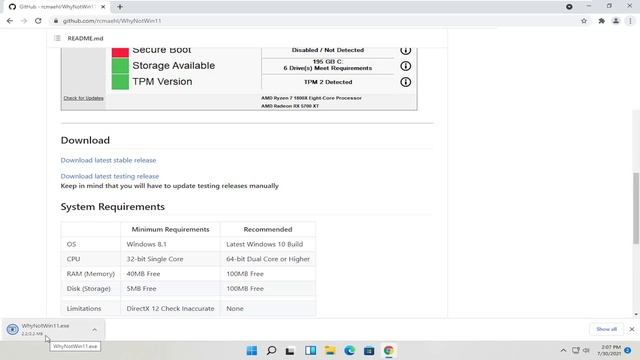The width and height of the screenshot is (640, 360).
Task: Open the Windows Start menu
Action: [252, 351]
